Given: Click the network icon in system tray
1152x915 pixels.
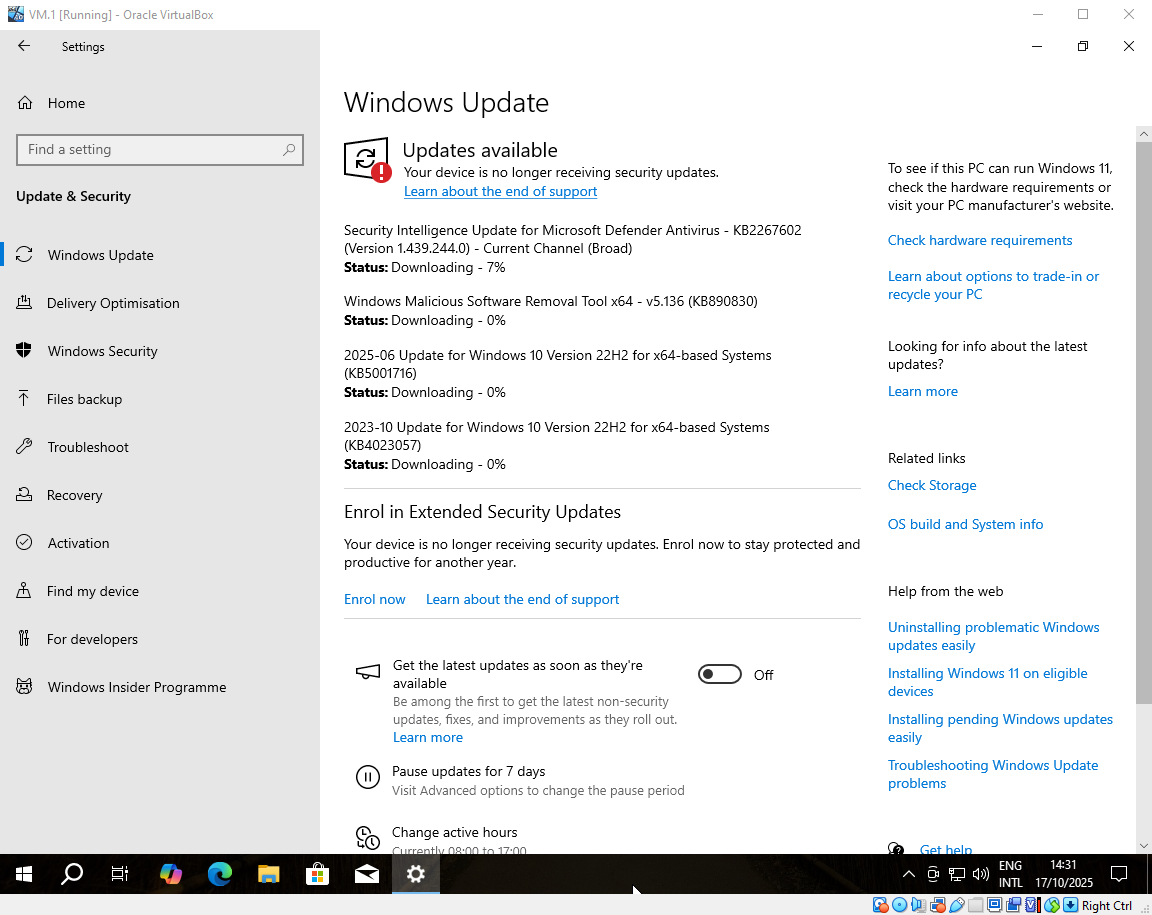Looking at the screenshot, I should point(957,874).
